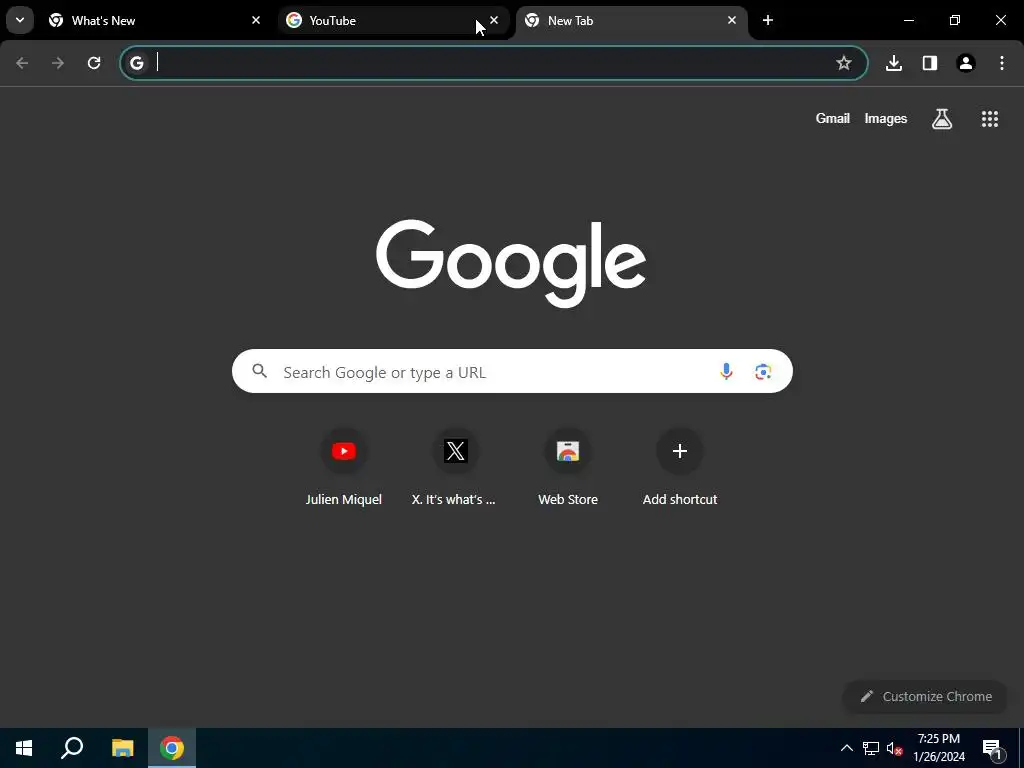Click the magnifier icon in search box

(260, 371)
